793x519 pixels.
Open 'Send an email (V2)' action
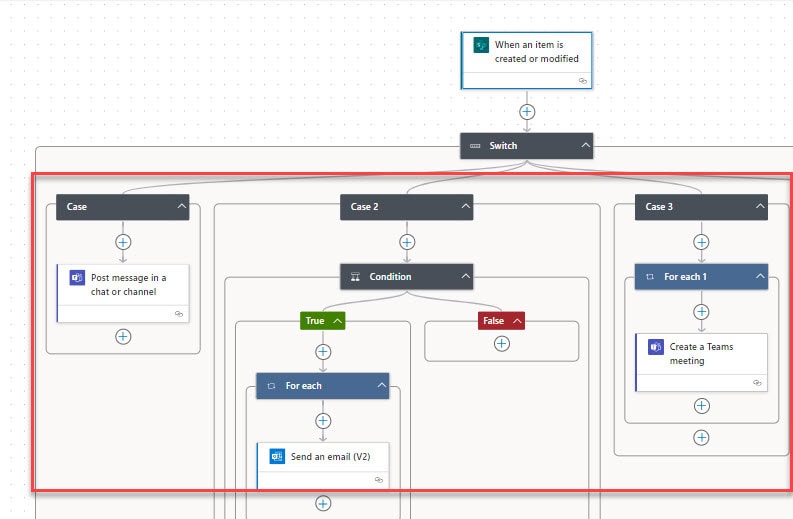[x=323, y=466]
